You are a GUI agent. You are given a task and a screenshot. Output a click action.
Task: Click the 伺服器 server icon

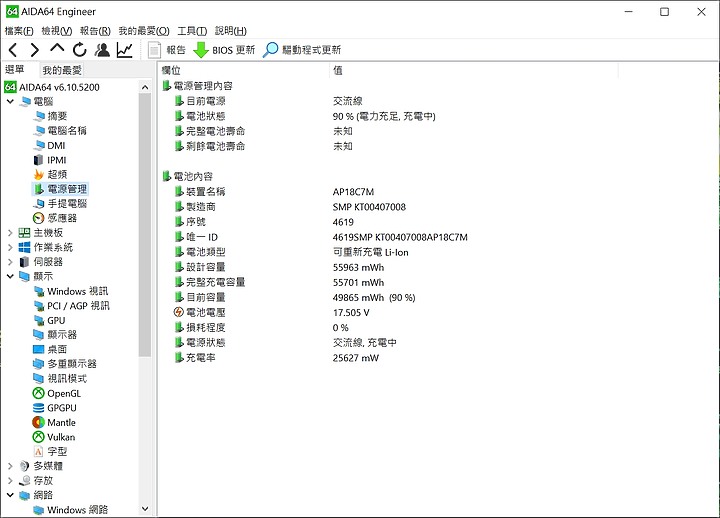coord(24,262)
